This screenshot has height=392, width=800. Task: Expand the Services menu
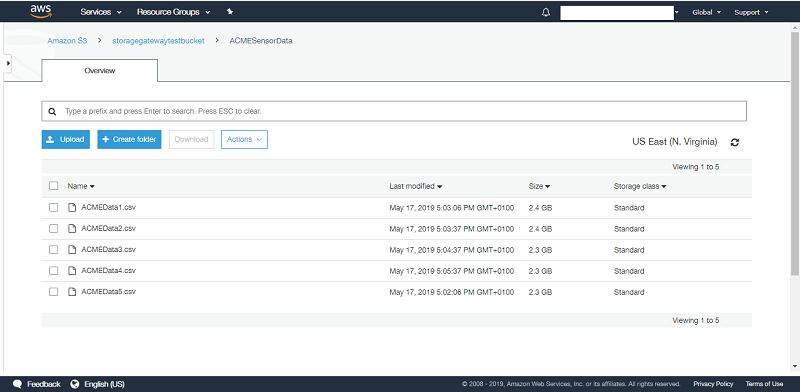pyautogui.click(x=101, y=12)
